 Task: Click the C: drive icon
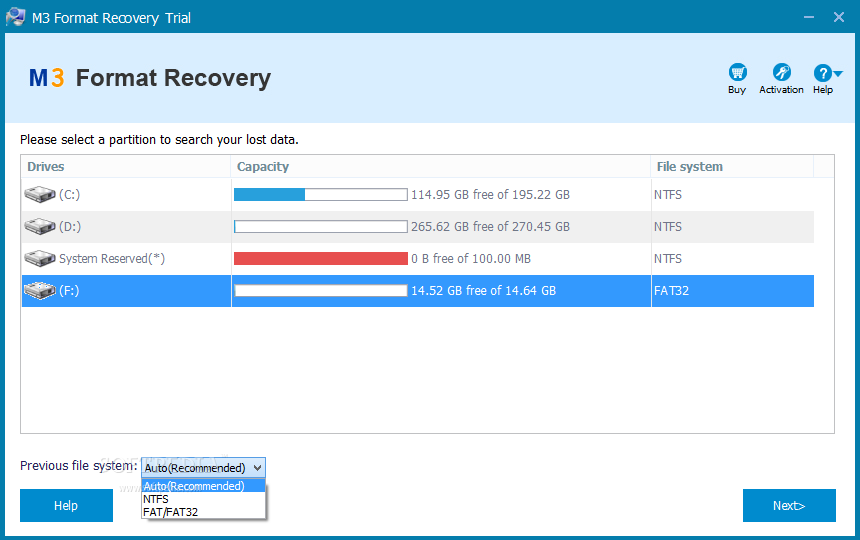pyautogui.click(x=40, y=194)
